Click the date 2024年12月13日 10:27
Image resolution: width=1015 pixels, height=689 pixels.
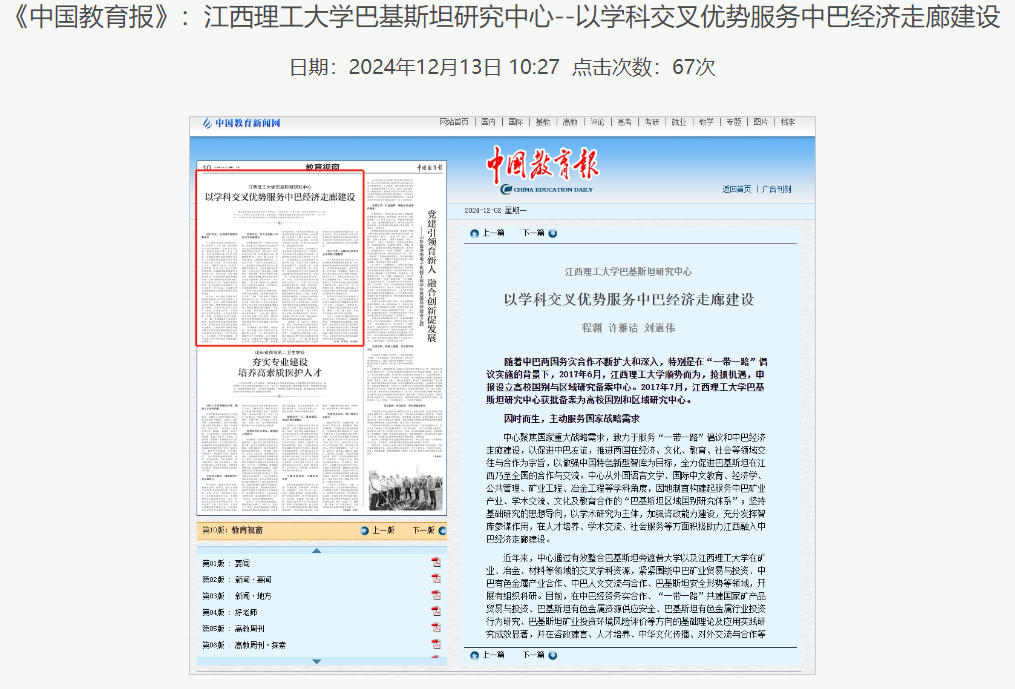pyautogui.click(x=424, y=67)
